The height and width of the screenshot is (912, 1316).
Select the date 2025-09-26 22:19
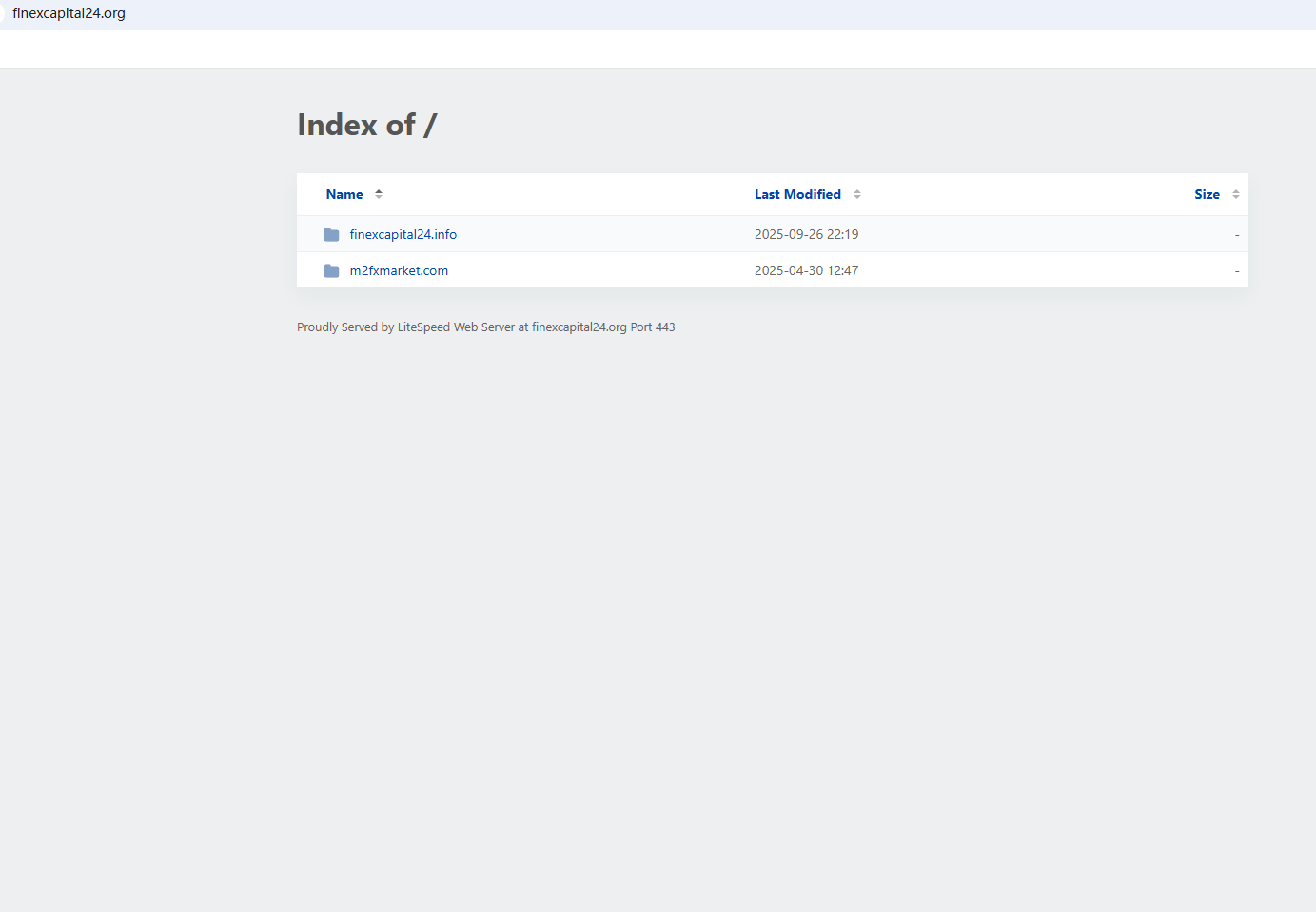[x=806, y=234]
